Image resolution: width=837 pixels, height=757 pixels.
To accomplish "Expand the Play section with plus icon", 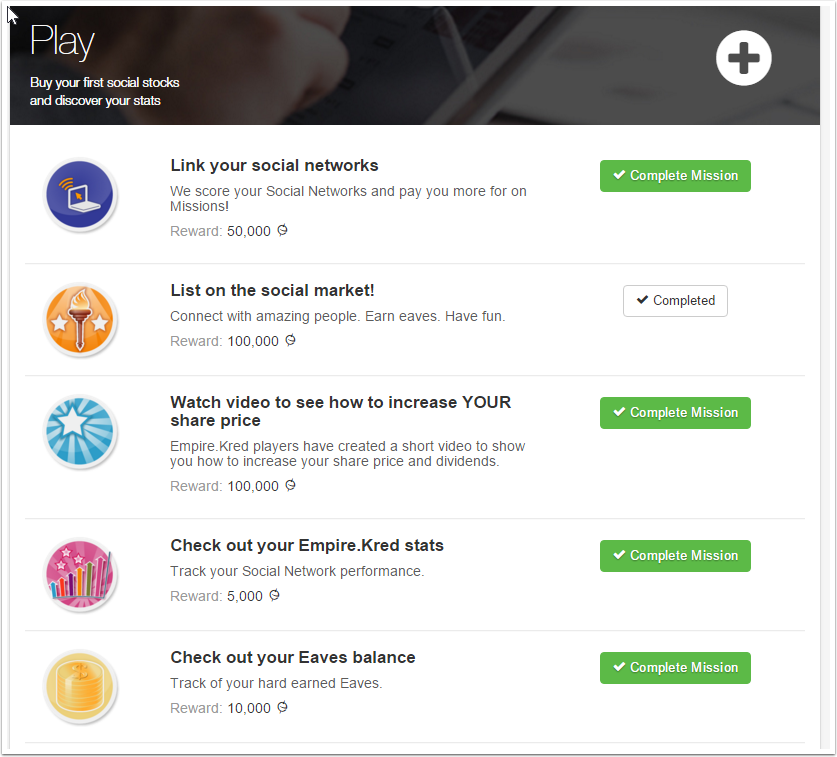I will [744, 58].
